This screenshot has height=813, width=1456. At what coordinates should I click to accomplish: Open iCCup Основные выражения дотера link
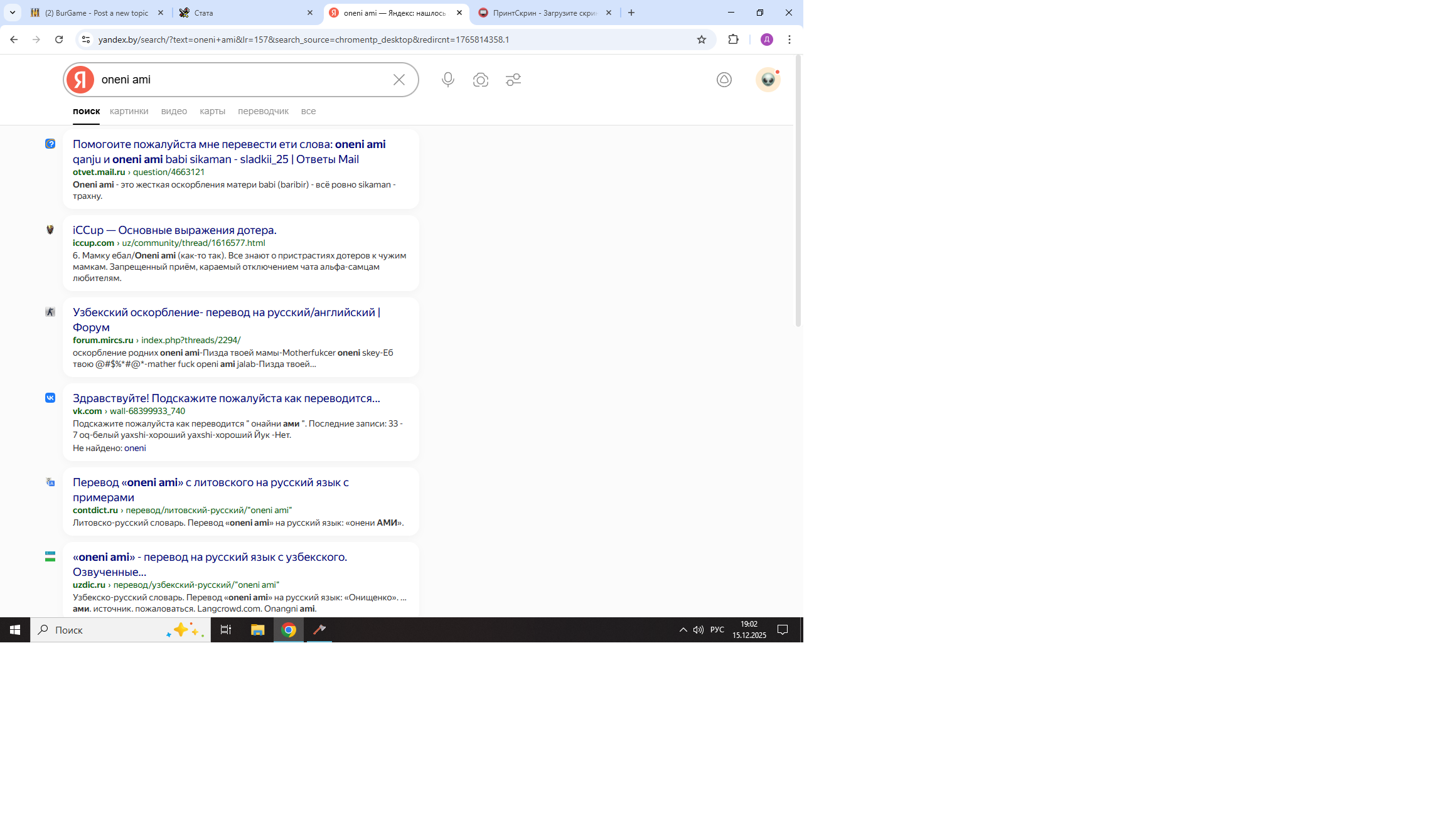click(174, 230)
